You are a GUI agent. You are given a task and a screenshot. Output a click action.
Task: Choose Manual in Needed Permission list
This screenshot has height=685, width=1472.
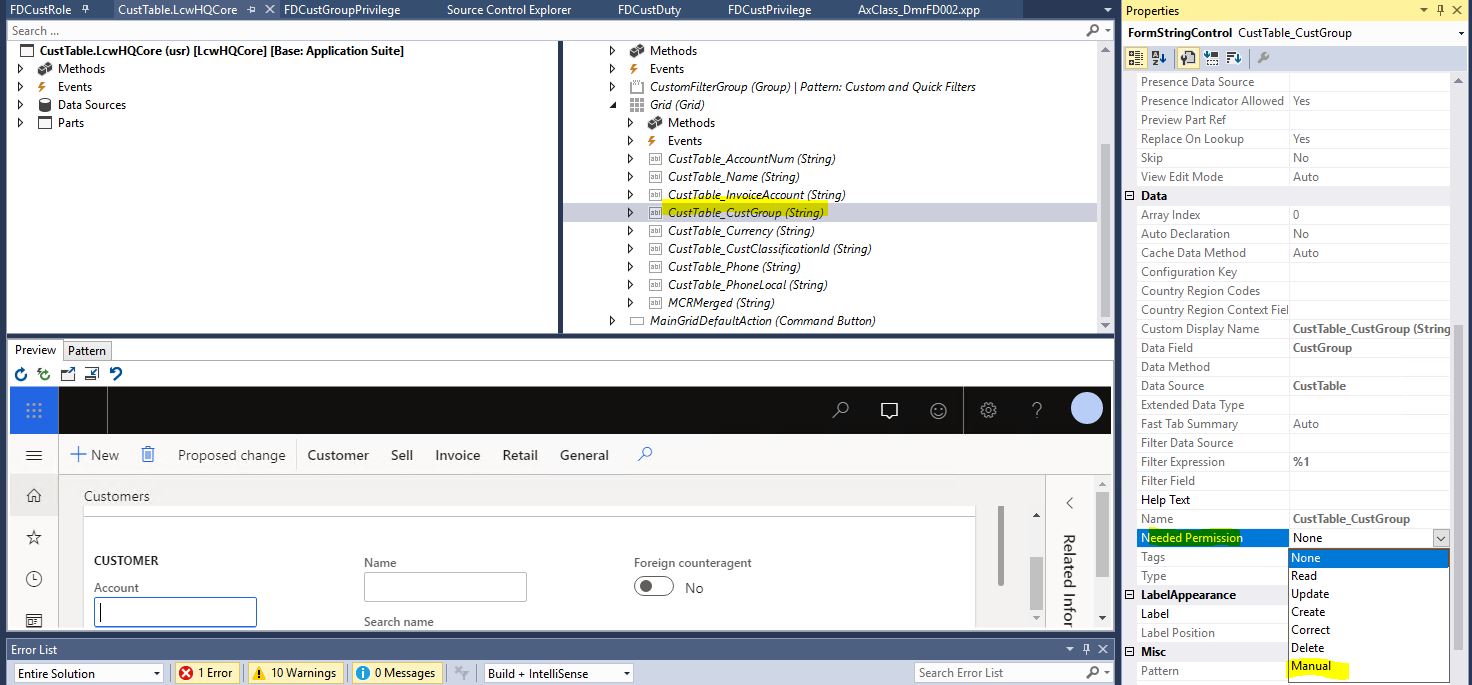click(1311, 666)
